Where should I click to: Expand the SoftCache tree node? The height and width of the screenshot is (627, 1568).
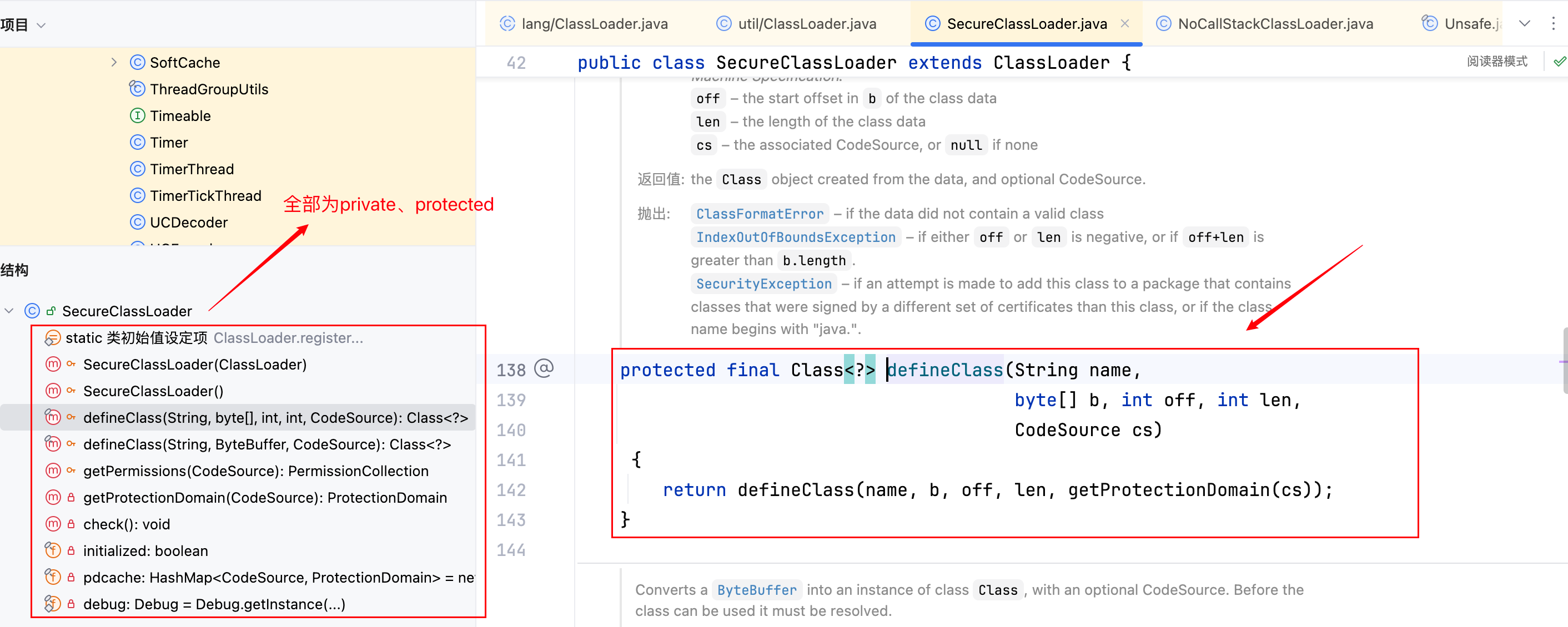pyautogui.click(x=114, y=62)
